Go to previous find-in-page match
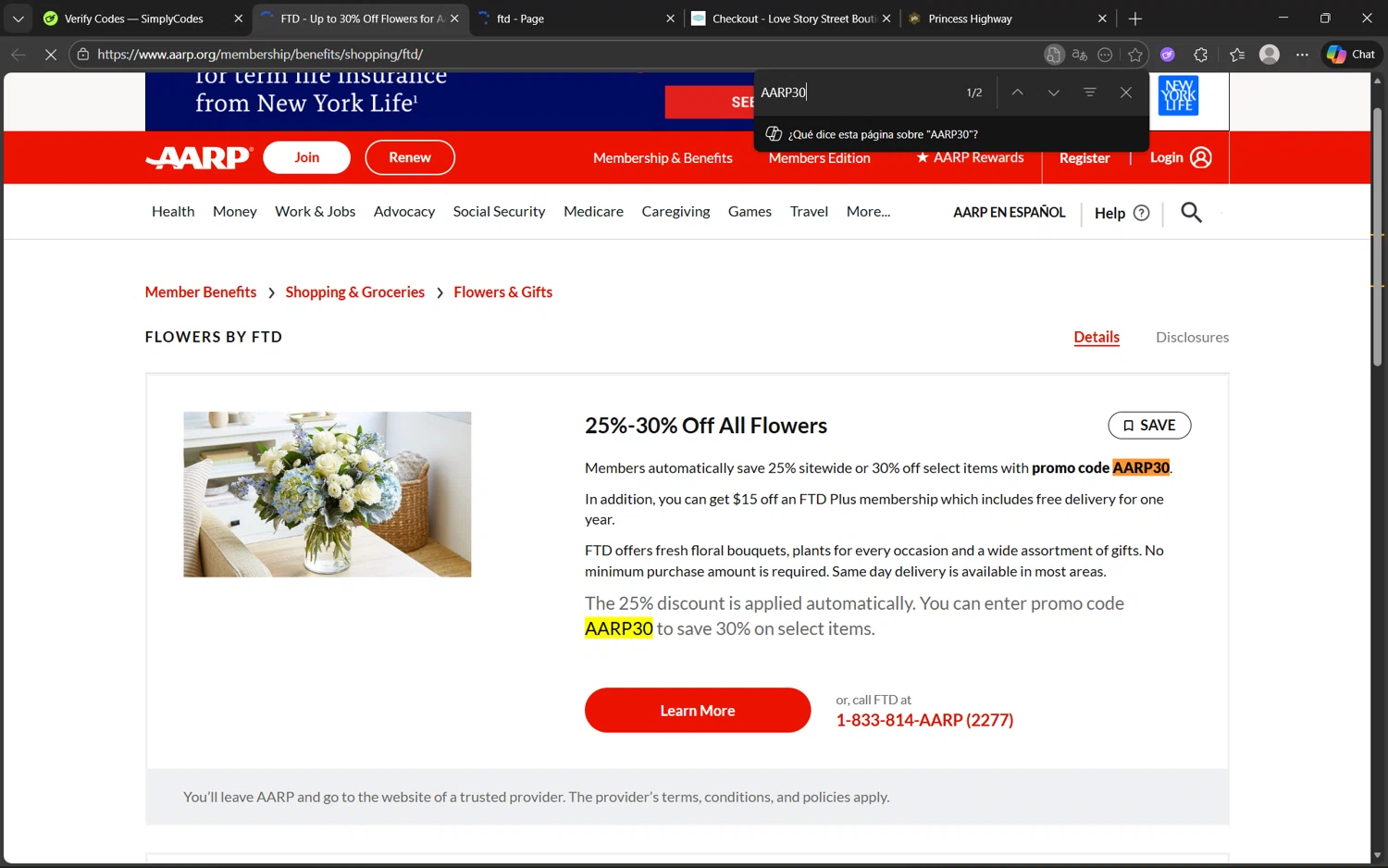The height and width of the screenshot is (868, 1388). coord(1017,93)
